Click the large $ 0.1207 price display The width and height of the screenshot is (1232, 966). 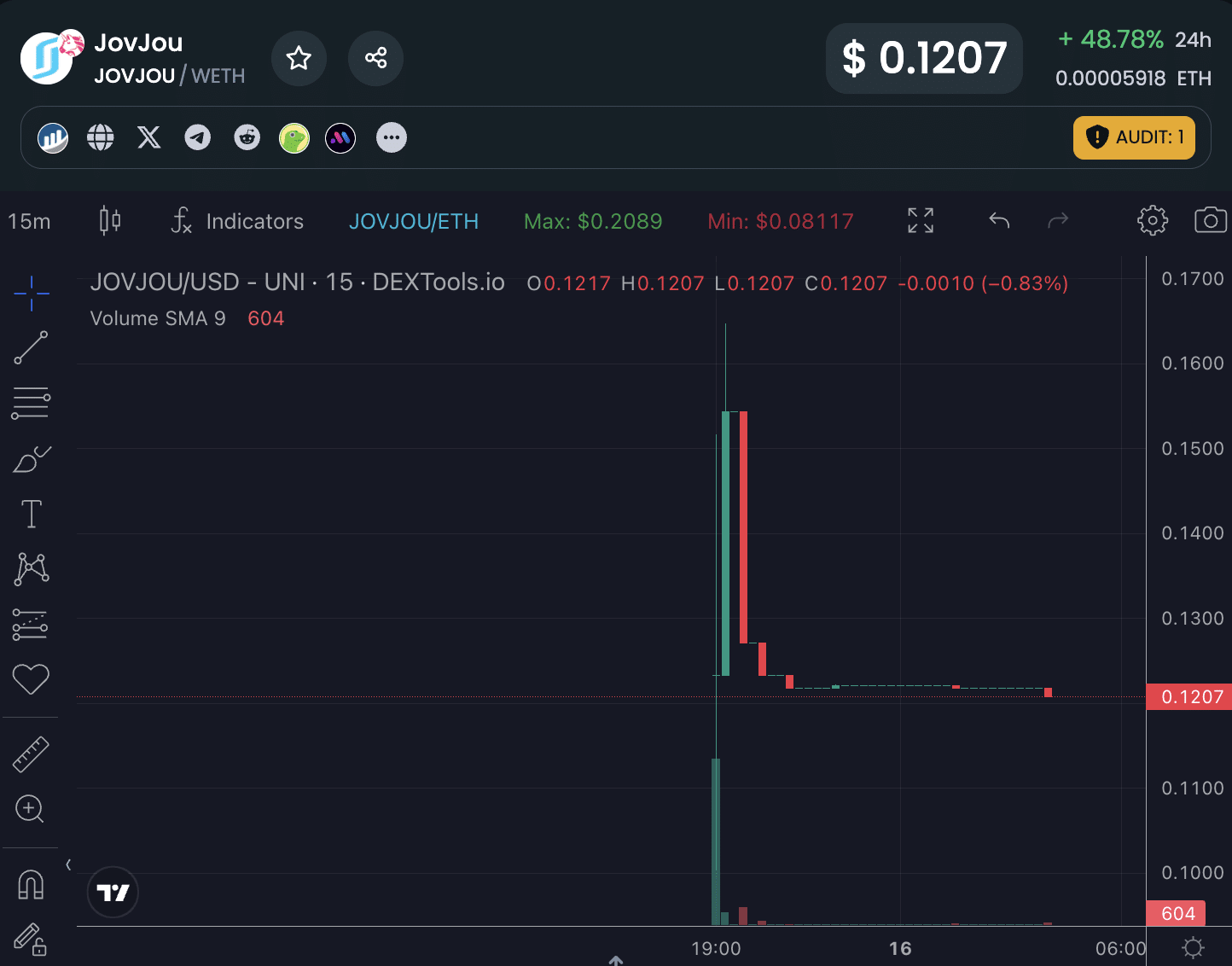(924, 58)
